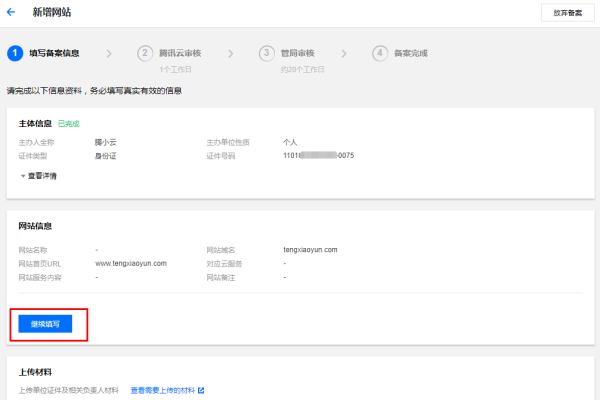Viewport: 600px width, 400px height.
Task: Select the step 2 circle icon
Action: (x=146, y=53)
